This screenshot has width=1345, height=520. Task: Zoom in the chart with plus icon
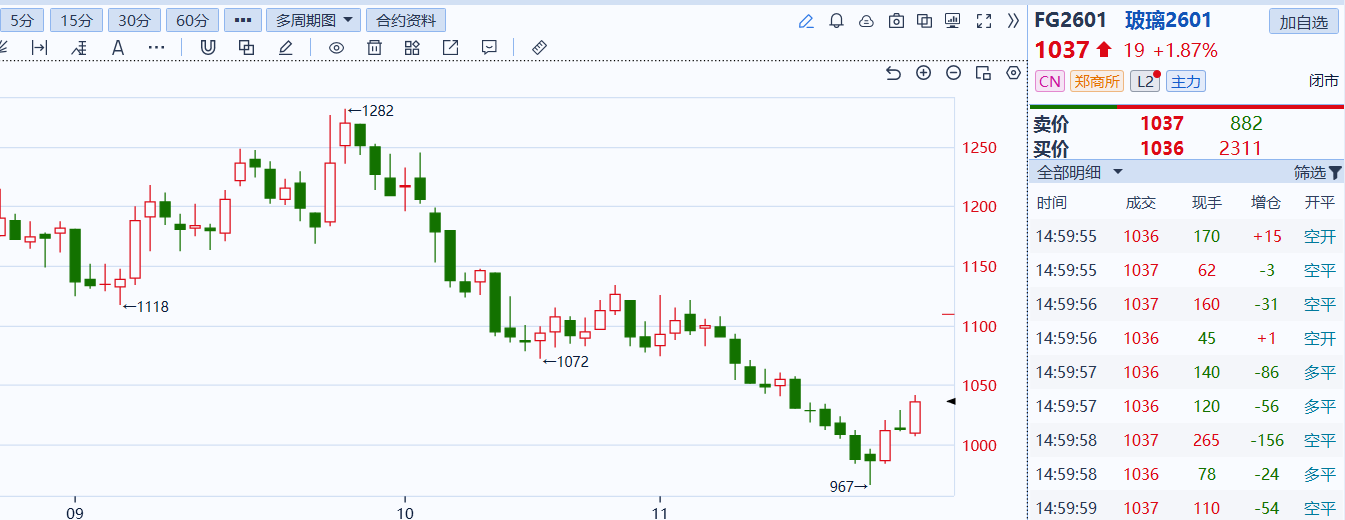click(924, 73)
